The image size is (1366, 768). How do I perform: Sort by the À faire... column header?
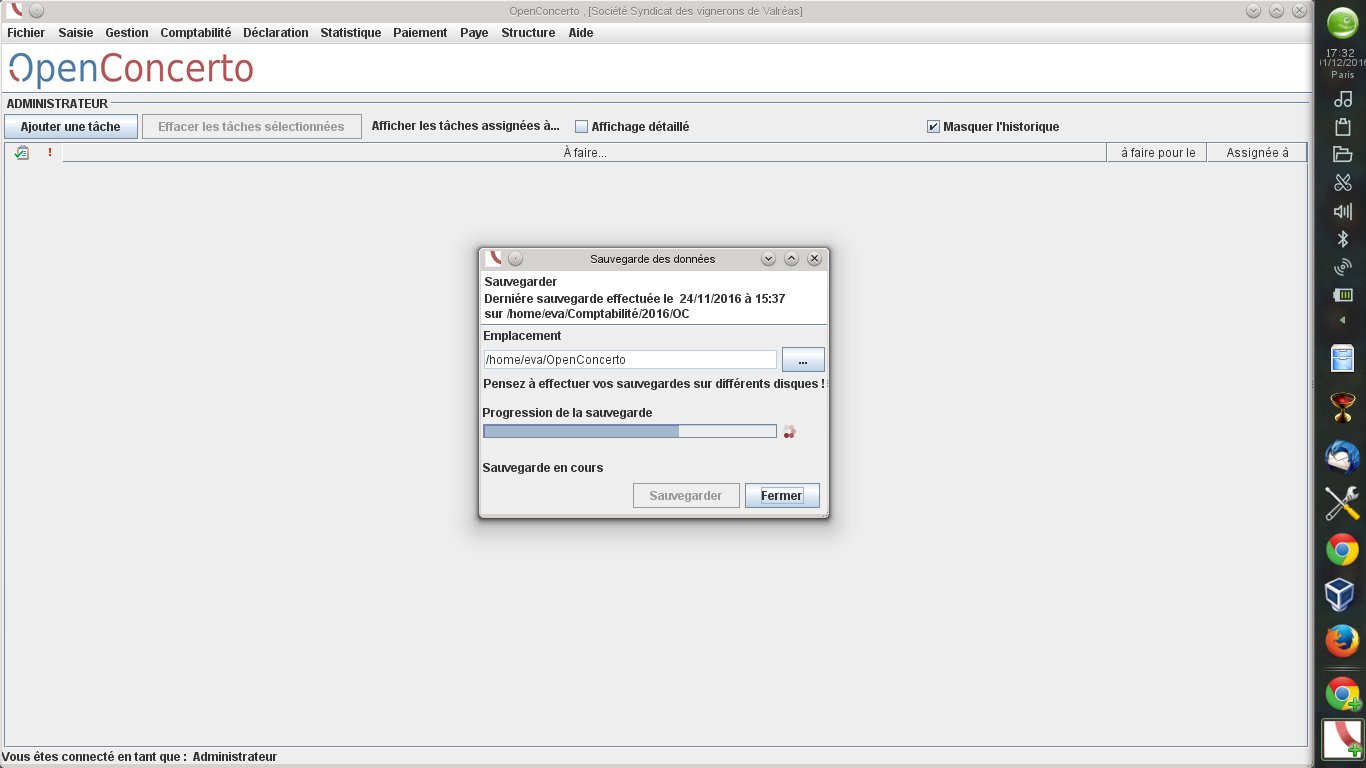pos(584,153)
